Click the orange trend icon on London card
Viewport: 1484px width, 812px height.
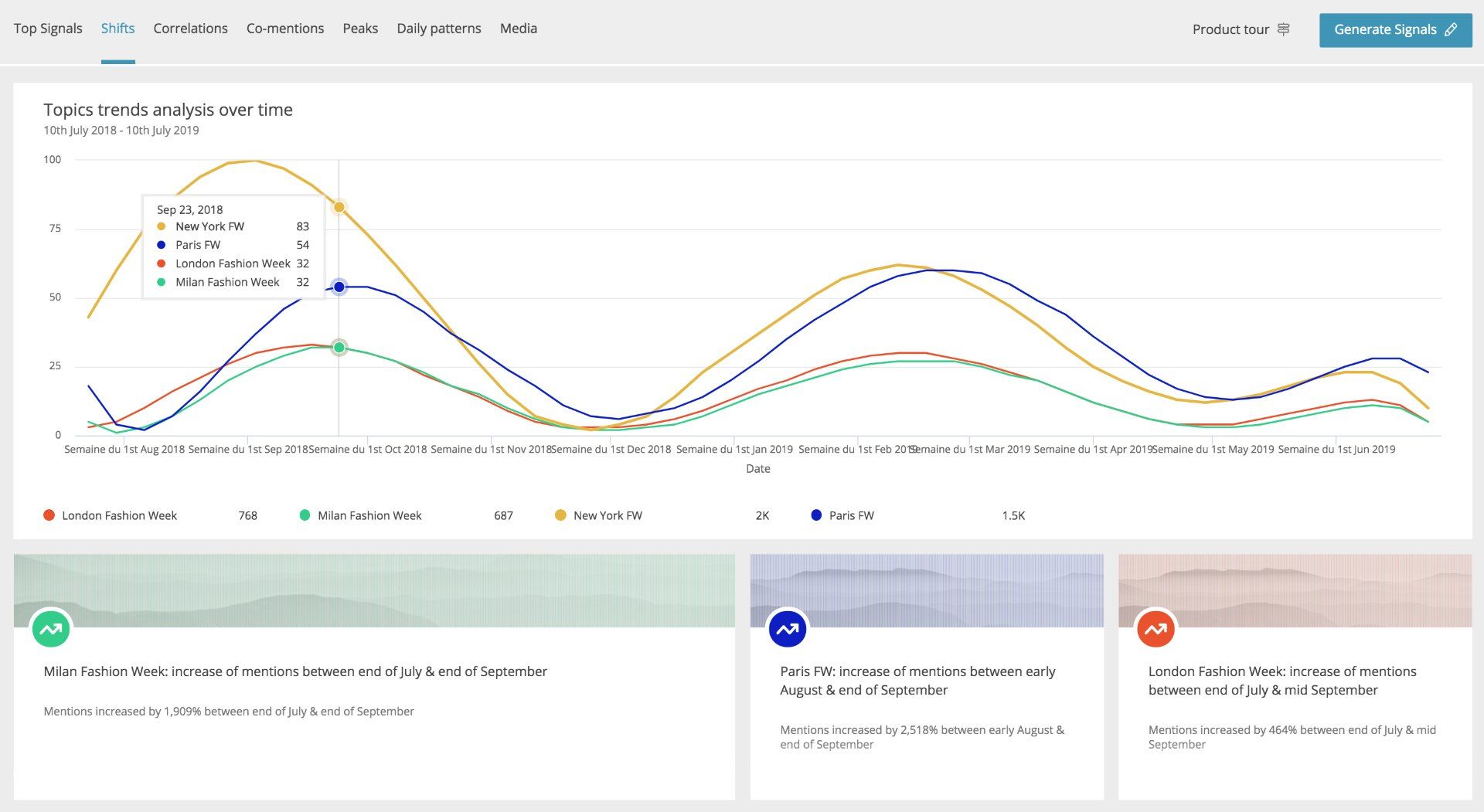point(1156,629)
